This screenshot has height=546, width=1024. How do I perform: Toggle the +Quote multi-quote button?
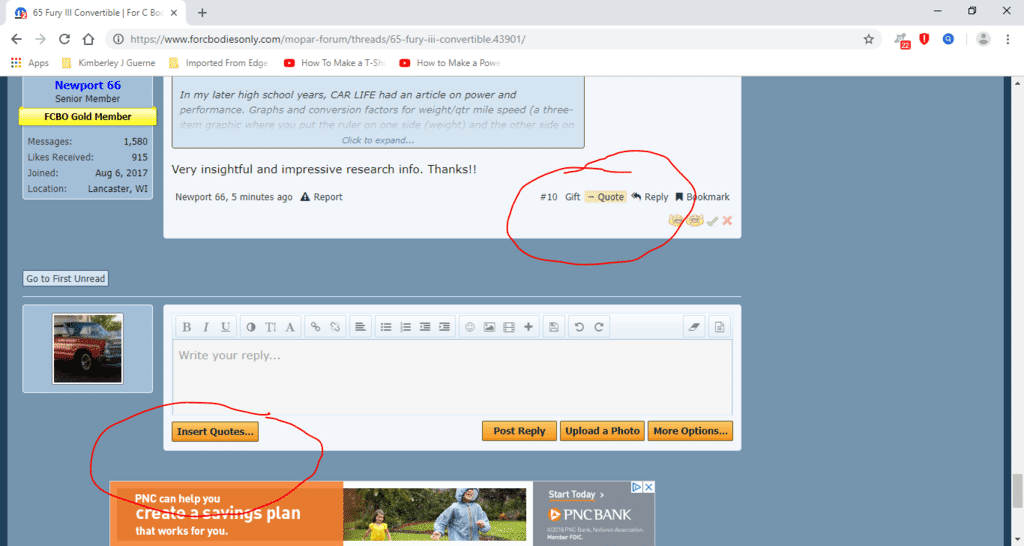tap(605, 197)
